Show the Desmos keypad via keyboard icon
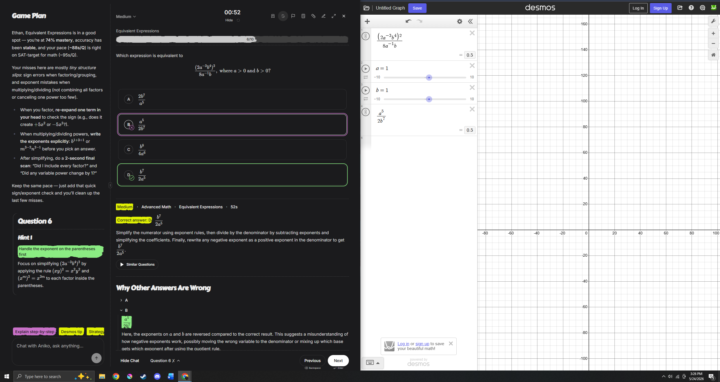 tap(372, 363)
